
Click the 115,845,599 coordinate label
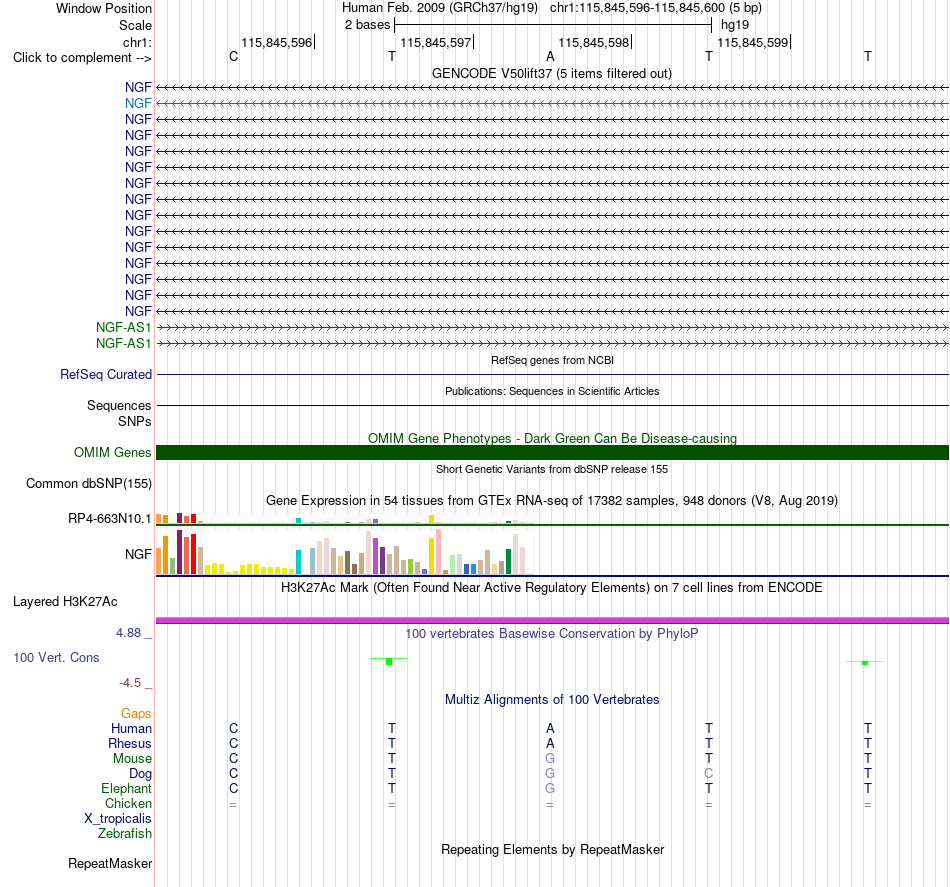pyautogui.click(x=752, y=42)
